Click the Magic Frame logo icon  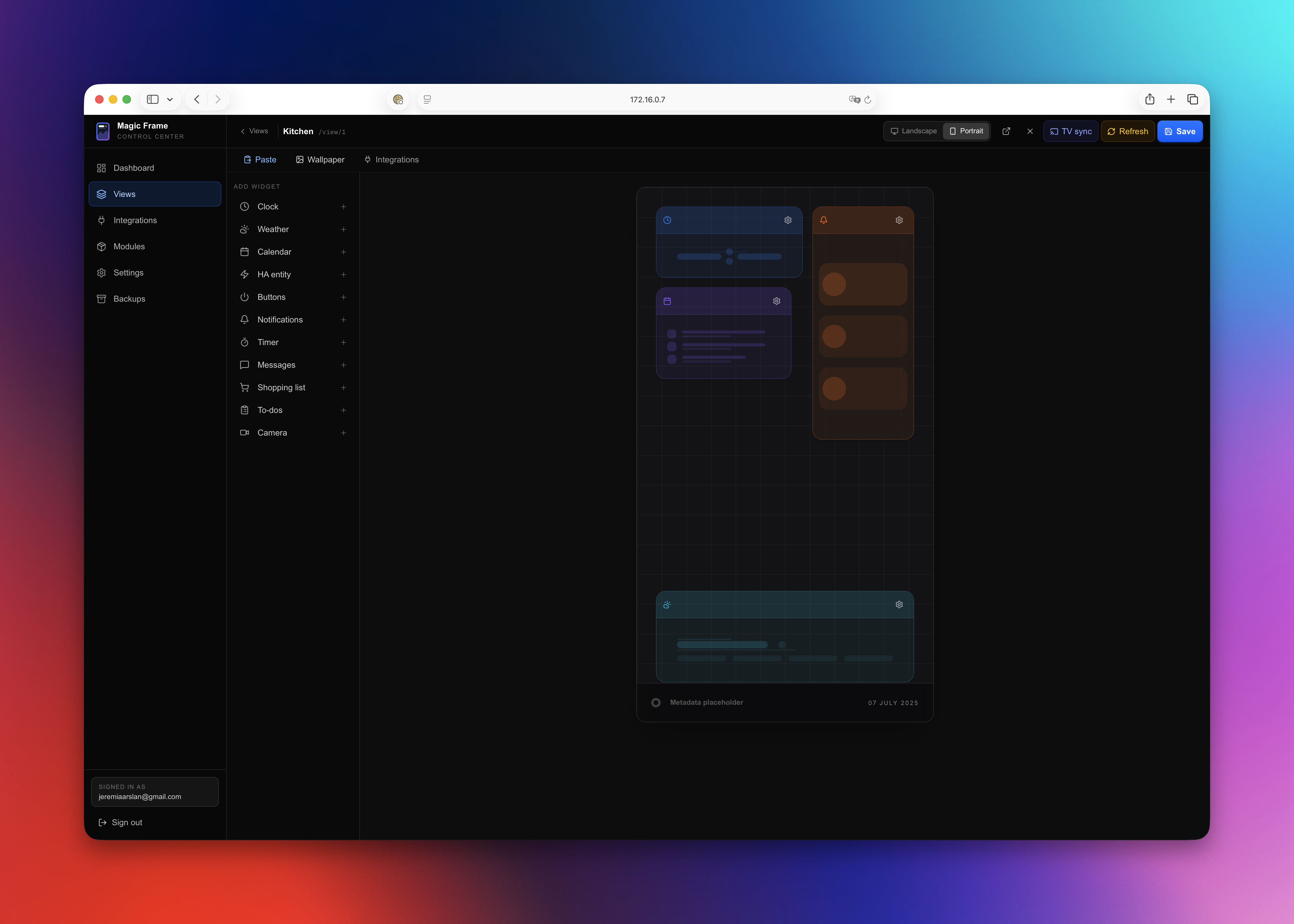coord(103,131)
